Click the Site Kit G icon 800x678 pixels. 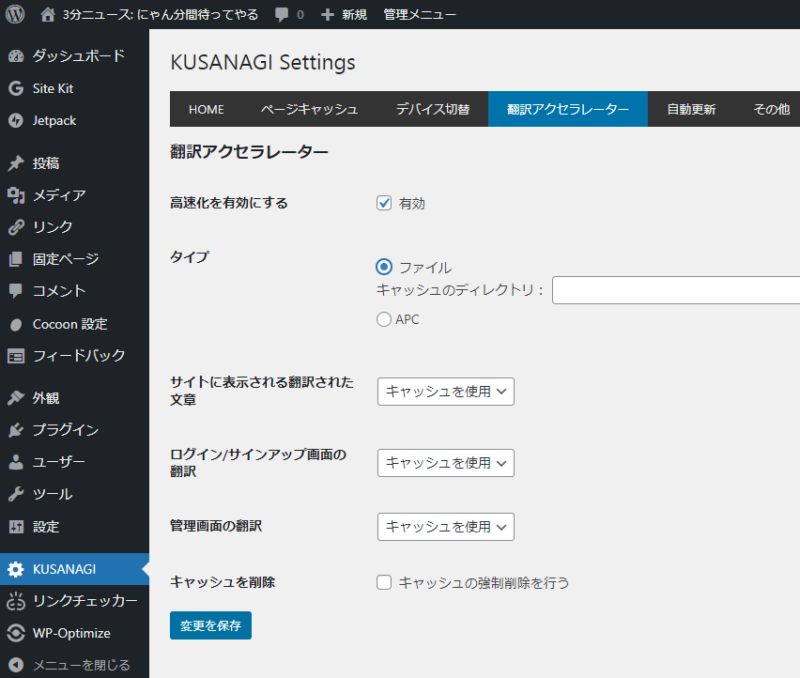pyautogui.click(x=16, y=88)
